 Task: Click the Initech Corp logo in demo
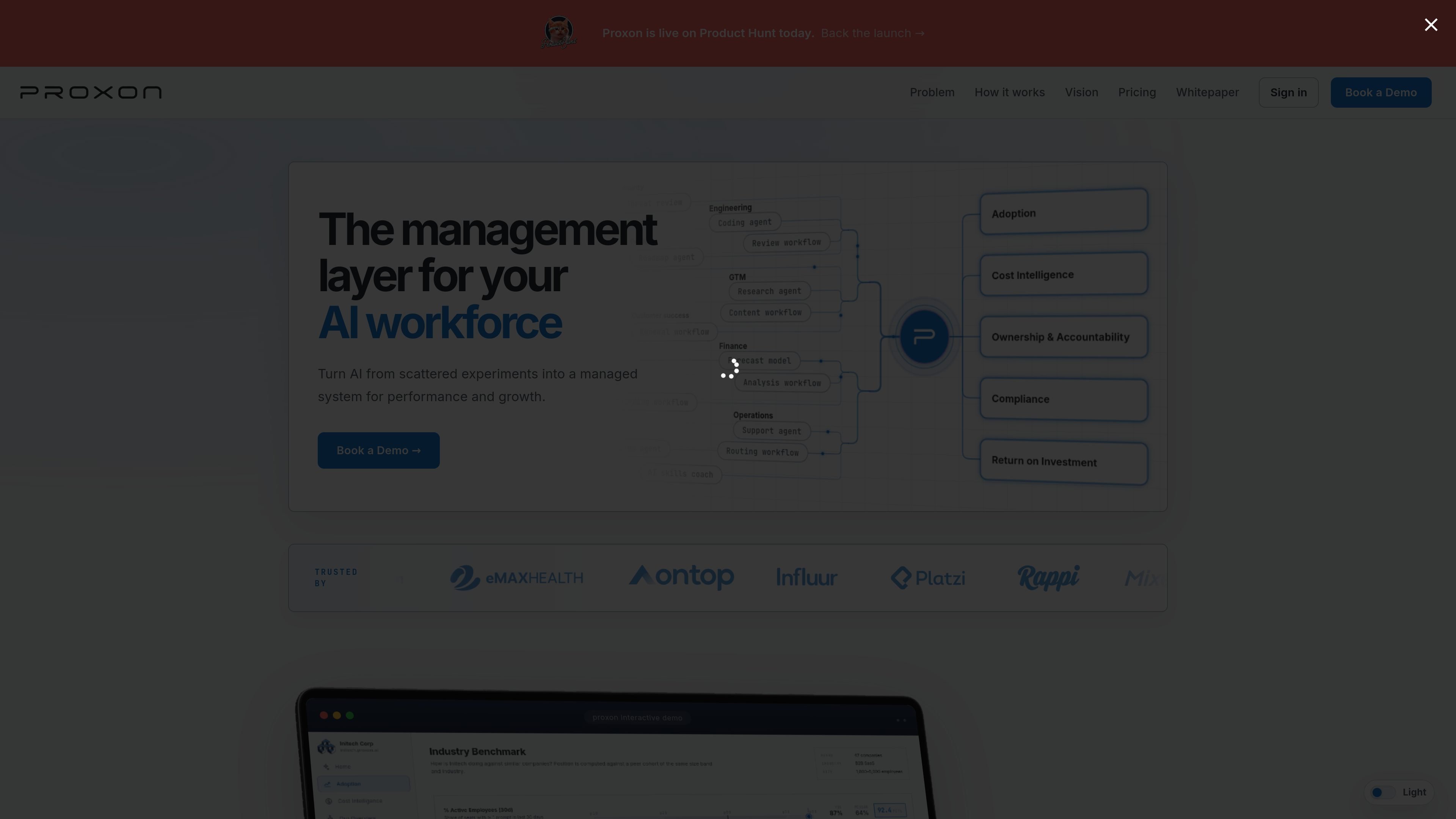326,747
